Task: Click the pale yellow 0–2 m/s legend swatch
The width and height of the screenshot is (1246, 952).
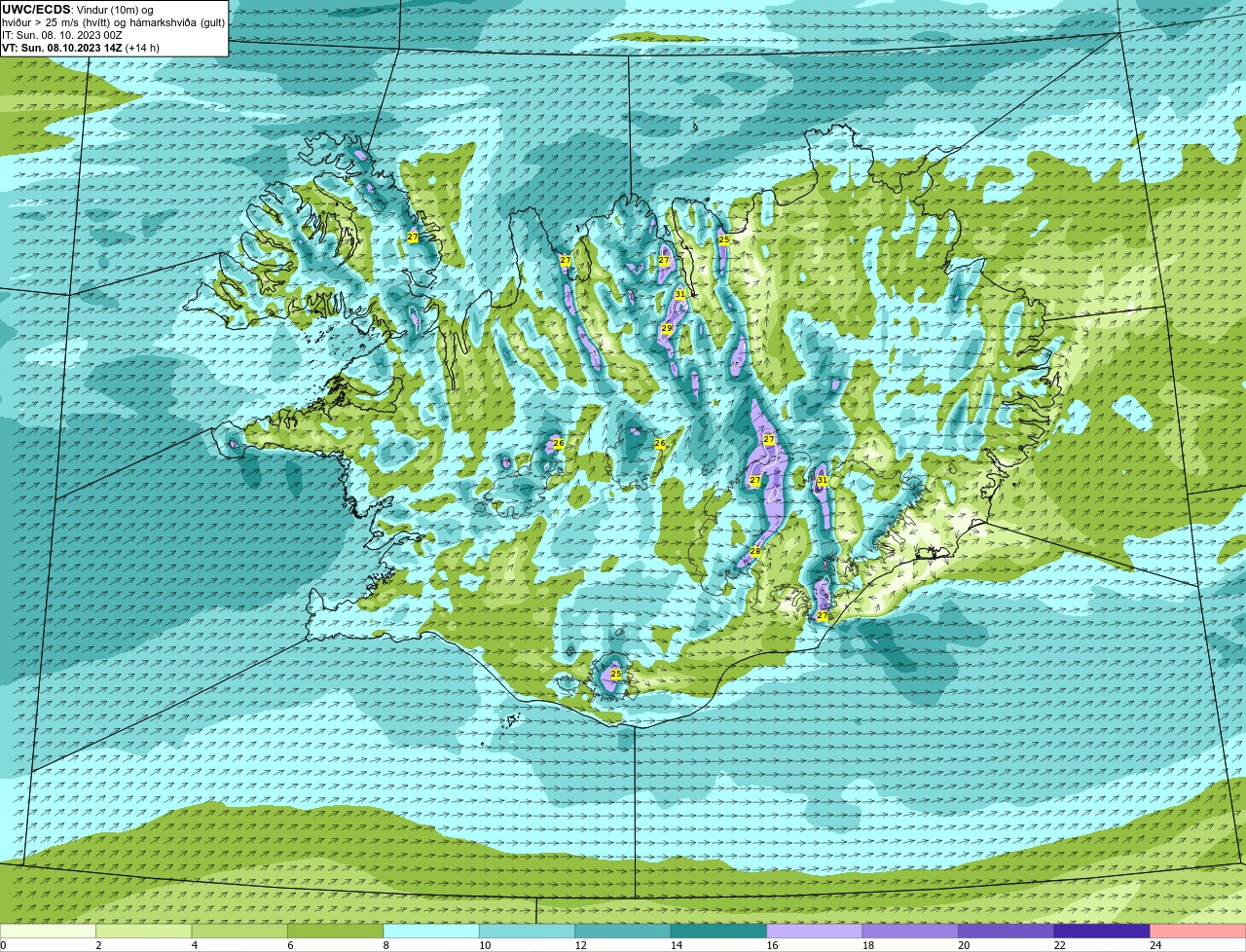Action: [x=49, y=931]
